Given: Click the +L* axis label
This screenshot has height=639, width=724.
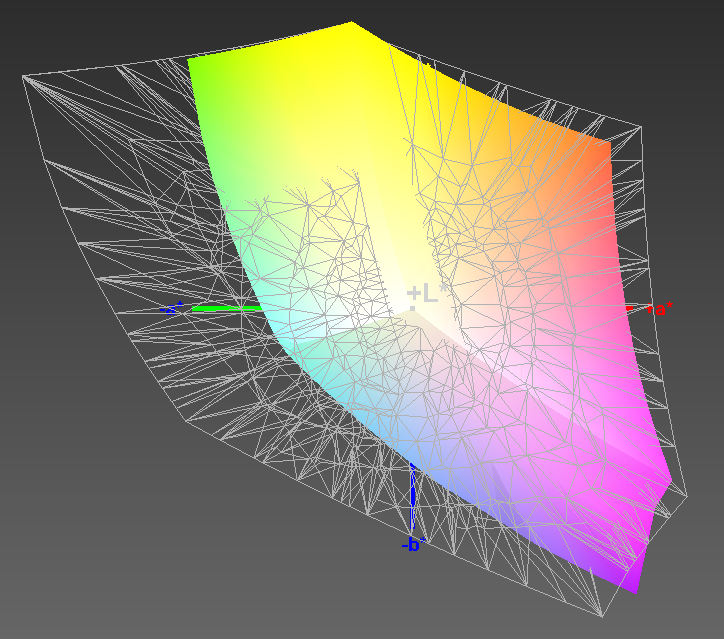Looking at the screenshot, I should click(428, 294).
